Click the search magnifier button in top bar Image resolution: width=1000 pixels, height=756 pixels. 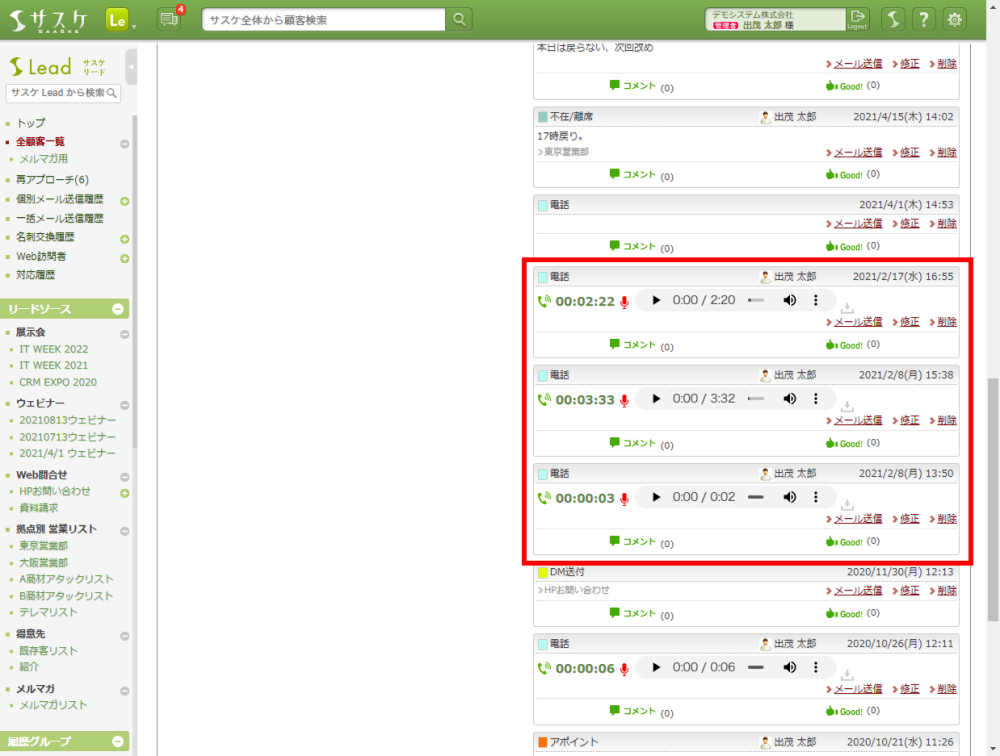click(x=459, y=19)
